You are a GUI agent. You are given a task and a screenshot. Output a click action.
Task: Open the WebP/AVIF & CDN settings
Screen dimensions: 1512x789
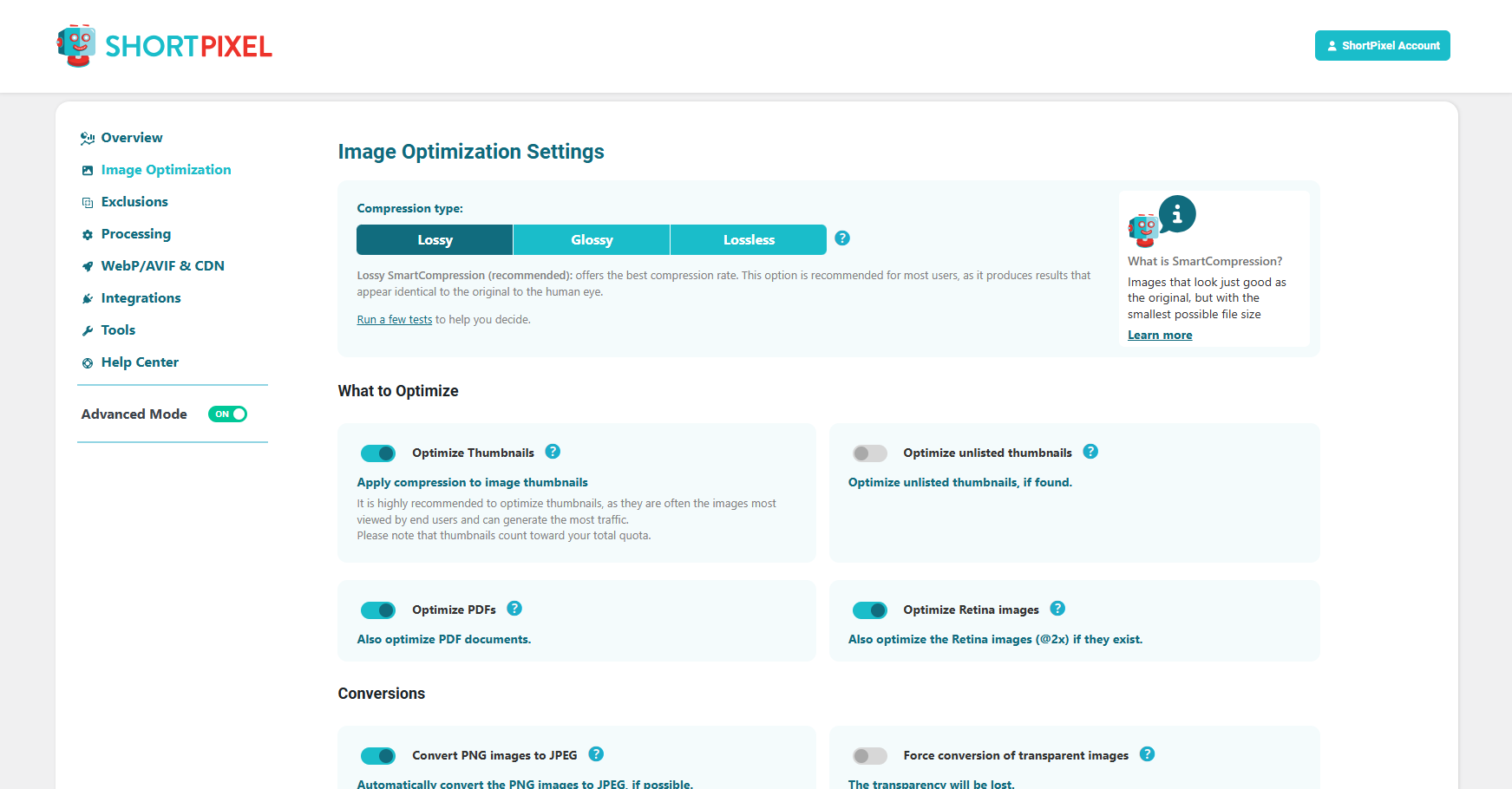(163, 266)
